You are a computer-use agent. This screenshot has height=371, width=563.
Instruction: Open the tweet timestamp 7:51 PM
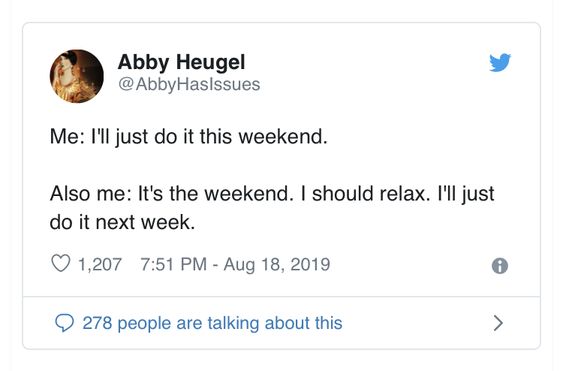pos(173,264)
